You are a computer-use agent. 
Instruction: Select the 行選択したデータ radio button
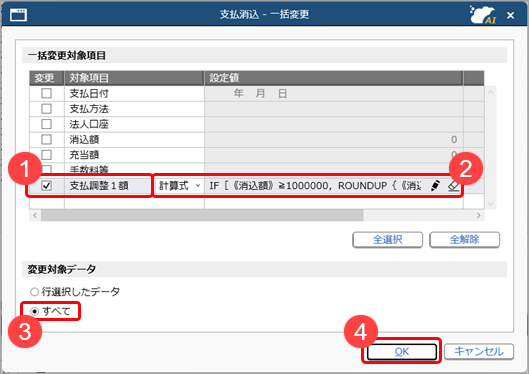(34, 291)
